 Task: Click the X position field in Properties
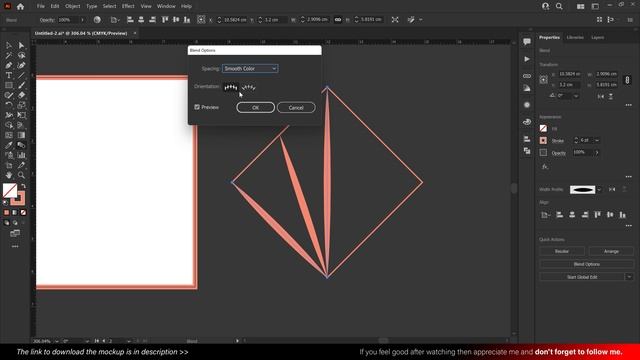[x=570, y=74]
